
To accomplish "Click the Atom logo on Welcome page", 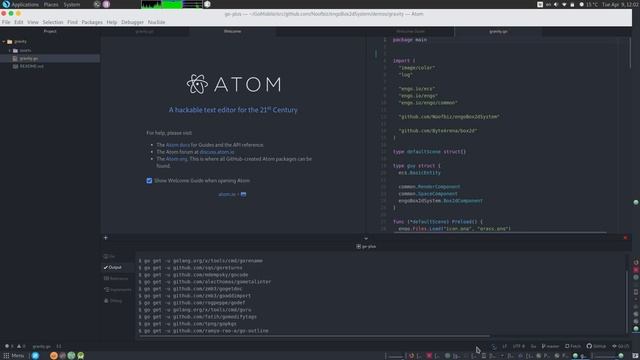I will [x=233, y=84].
